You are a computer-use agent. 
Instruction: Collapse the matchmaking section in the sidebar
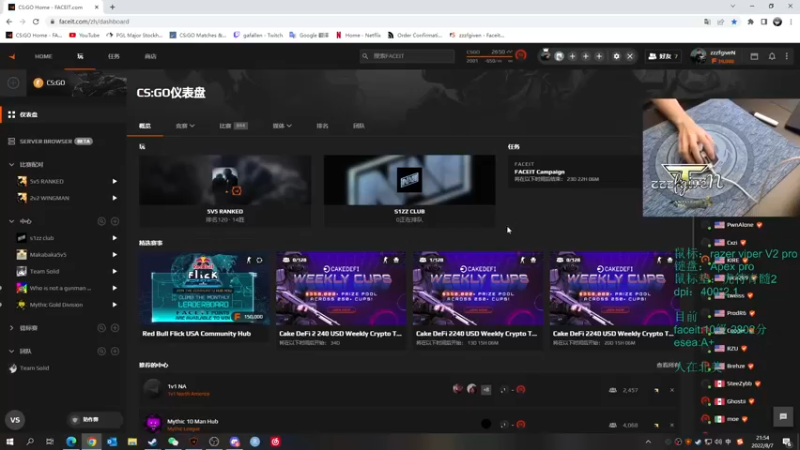[11, 164]
